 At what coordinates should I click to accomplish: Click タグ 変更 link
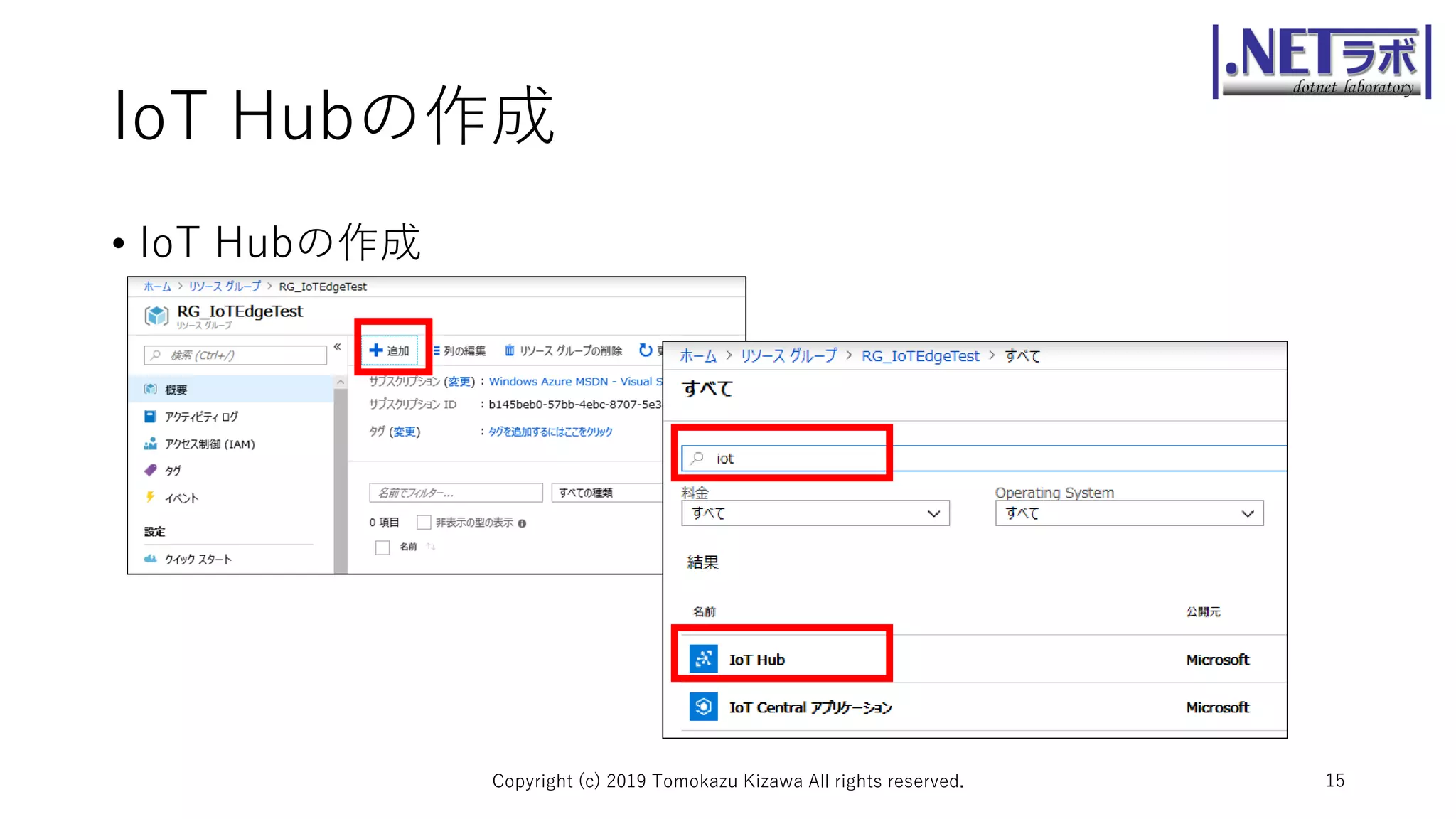[x=405, y=432]
